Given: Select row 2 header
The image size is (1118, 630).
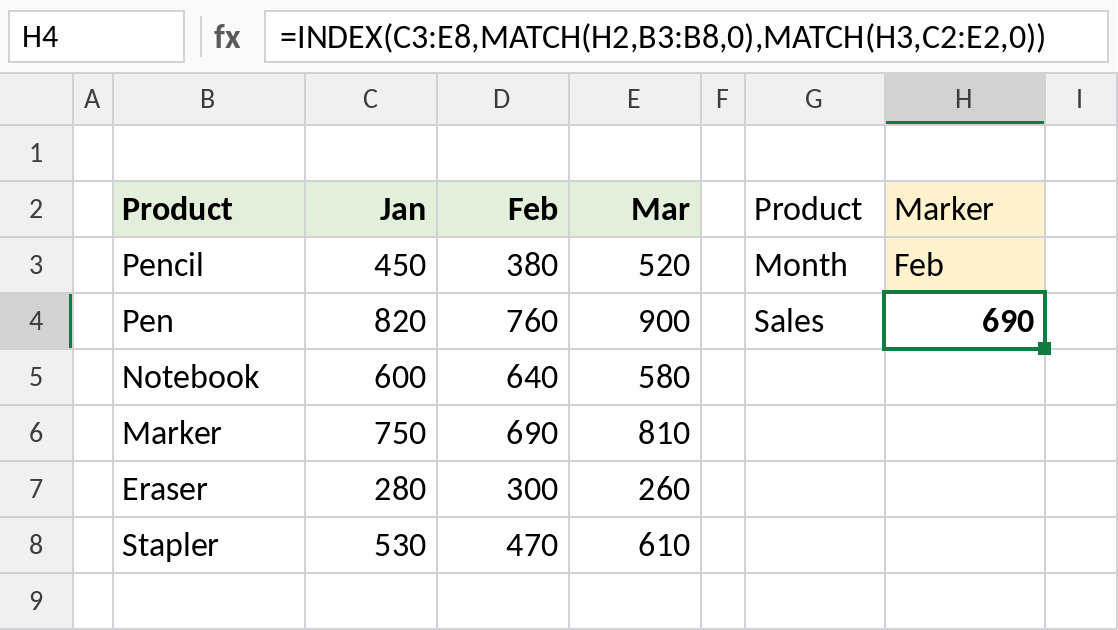Looking at the screenshot, I should click(x=36, y=209).
